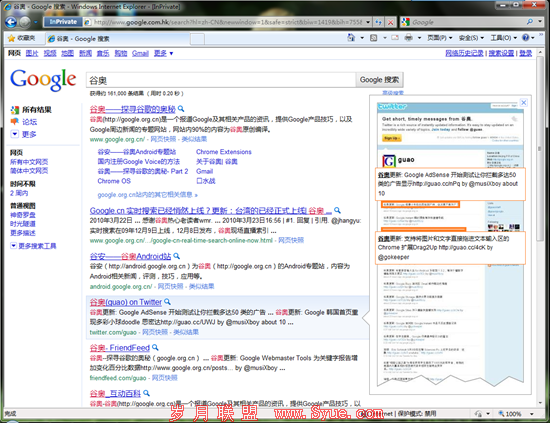
Task: Switch to 视频 video search
Action: pos(50,53)
